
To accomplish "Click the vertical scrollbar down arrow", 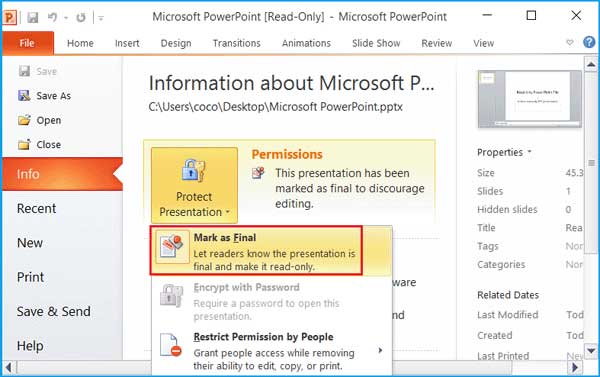I will pos(591,350).
